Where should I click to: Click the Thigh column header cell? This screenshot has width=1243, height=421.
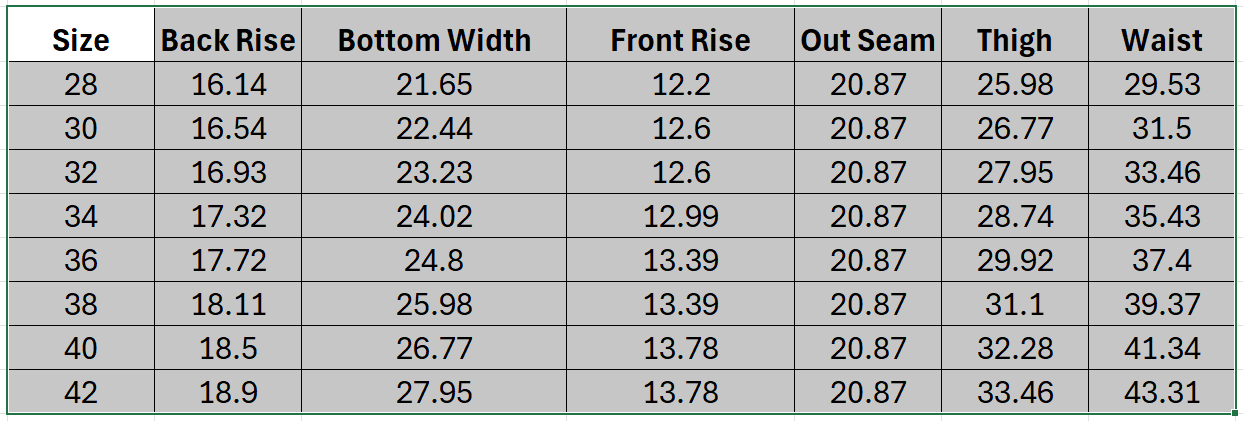point(1014,41)
